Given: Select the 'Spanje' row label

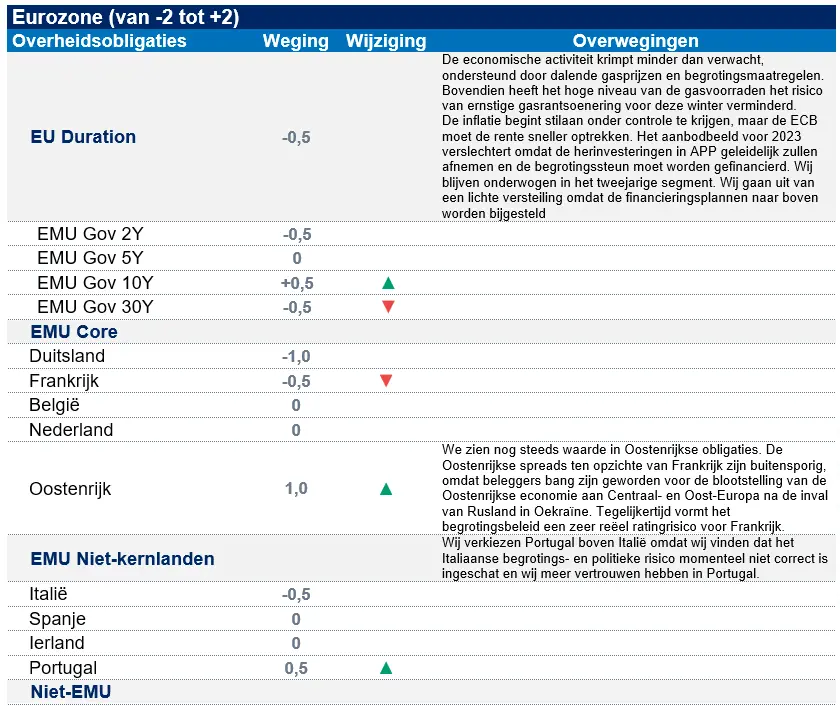Looking at the screenshot, I should [x=57, y=619].
